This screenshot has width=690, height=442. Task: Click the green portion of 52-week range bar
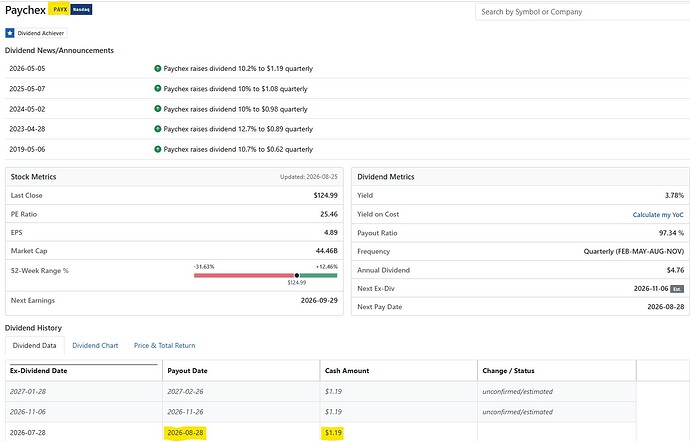(x=318, y=276)
